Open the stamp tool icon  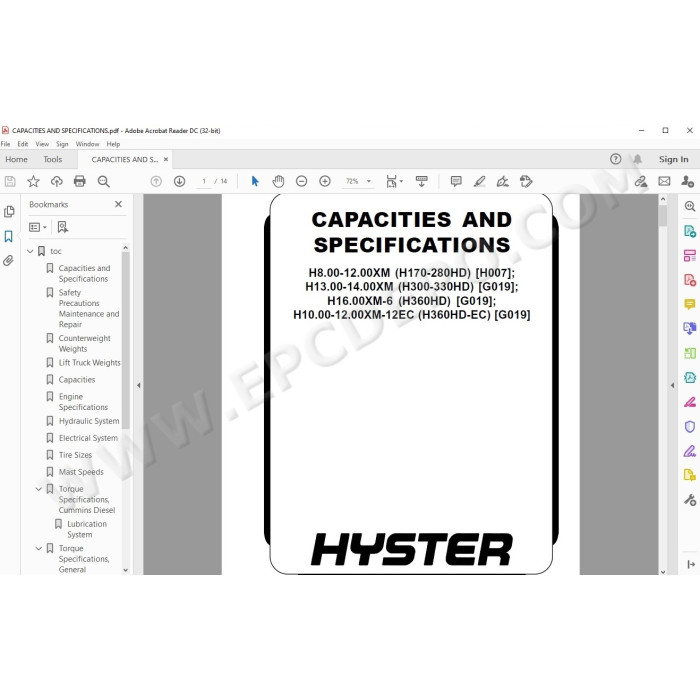tap(526, 181)
